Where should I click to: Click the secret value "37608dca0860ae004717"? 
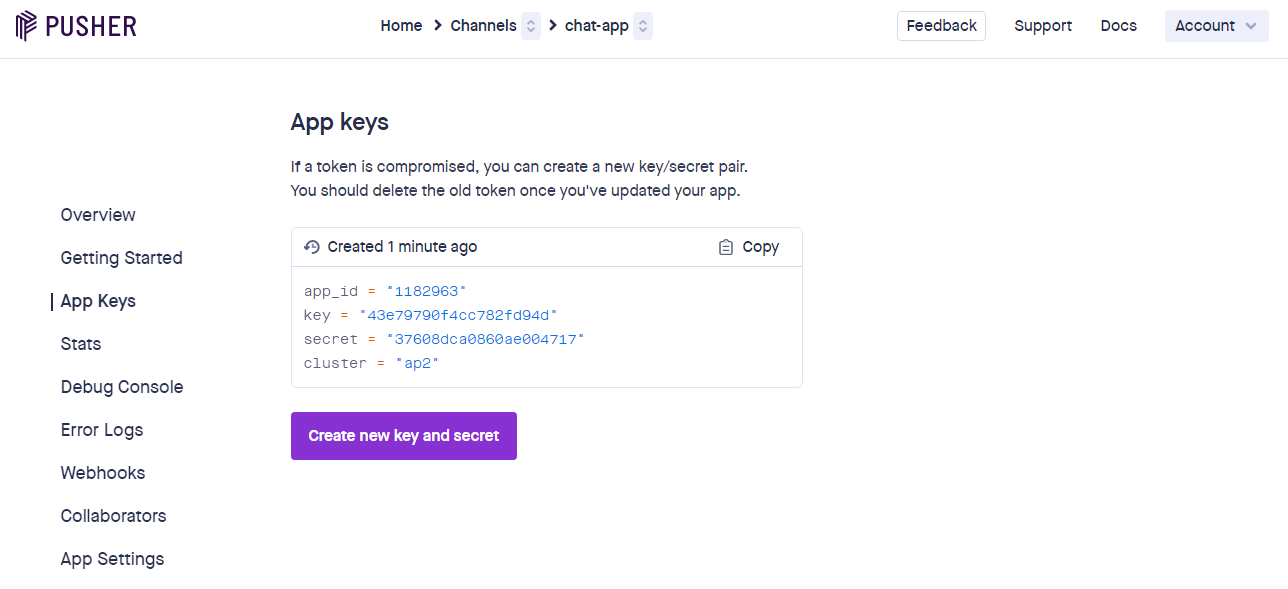pos(485,339)
